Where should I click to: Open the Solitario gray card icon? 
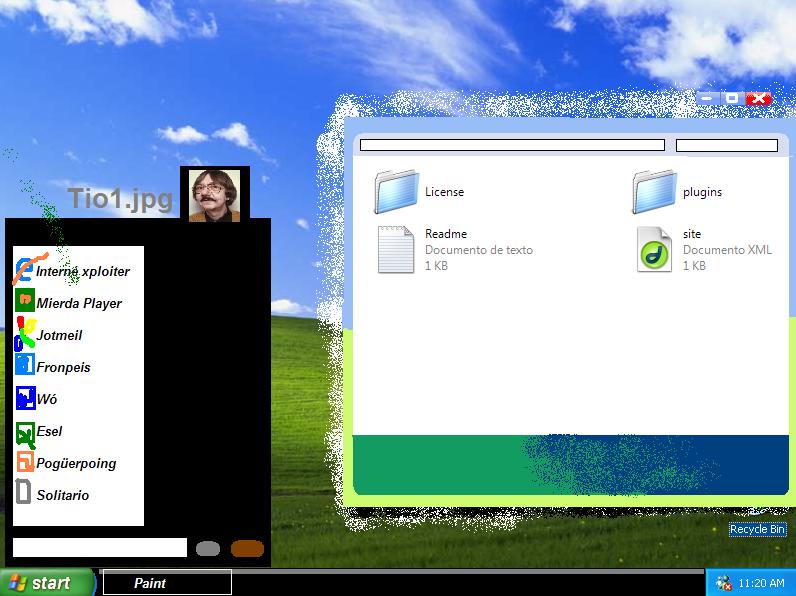pyautogui.click(x=23, y=491)
